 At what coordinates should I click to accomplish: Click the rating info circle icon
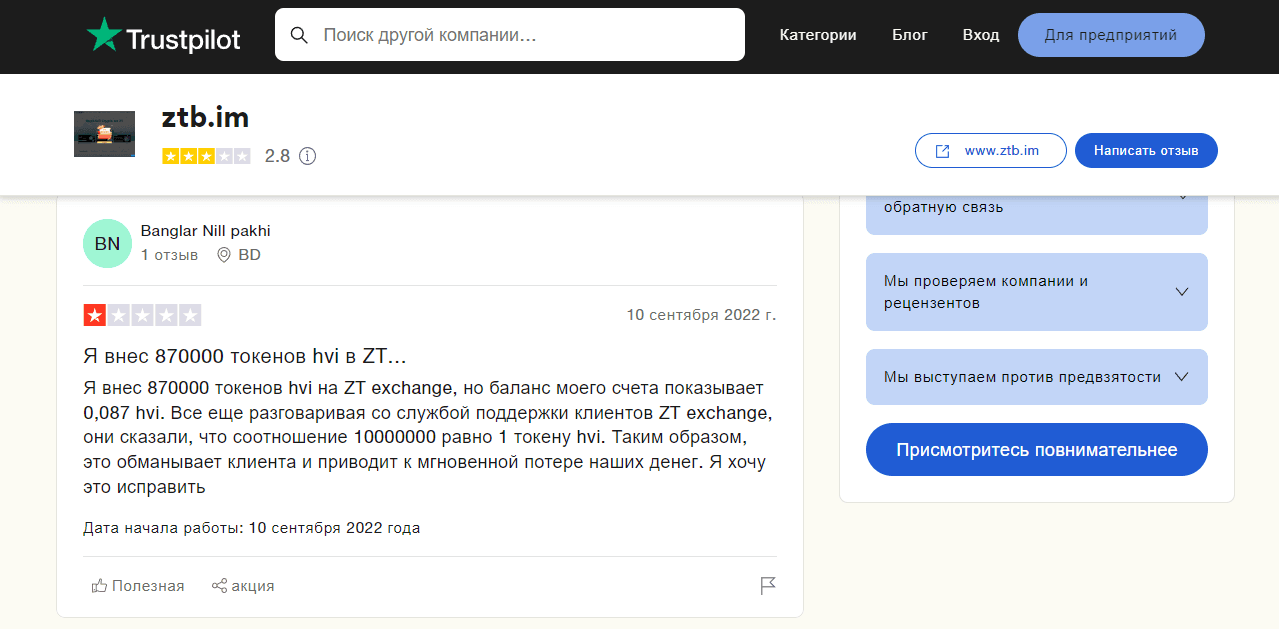308,156
